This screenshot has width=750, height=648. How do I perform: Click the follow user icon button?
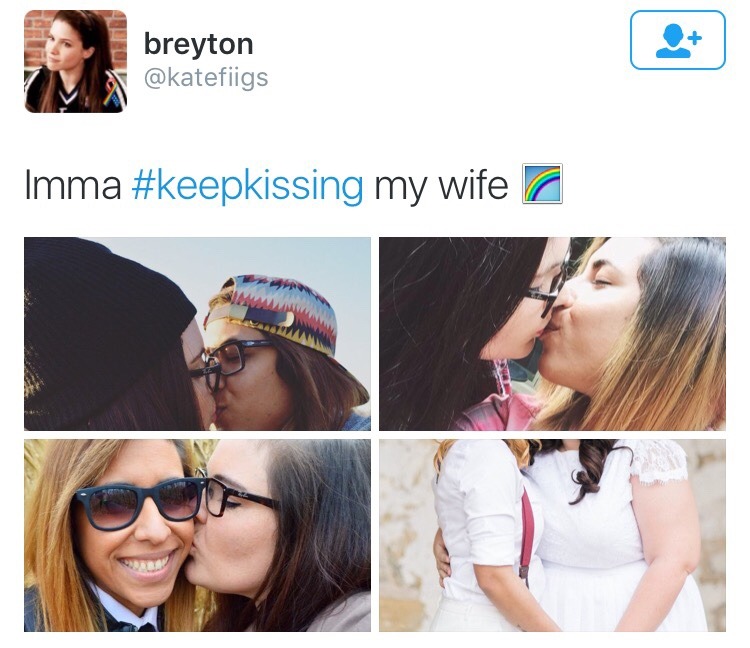click(677, 40)
